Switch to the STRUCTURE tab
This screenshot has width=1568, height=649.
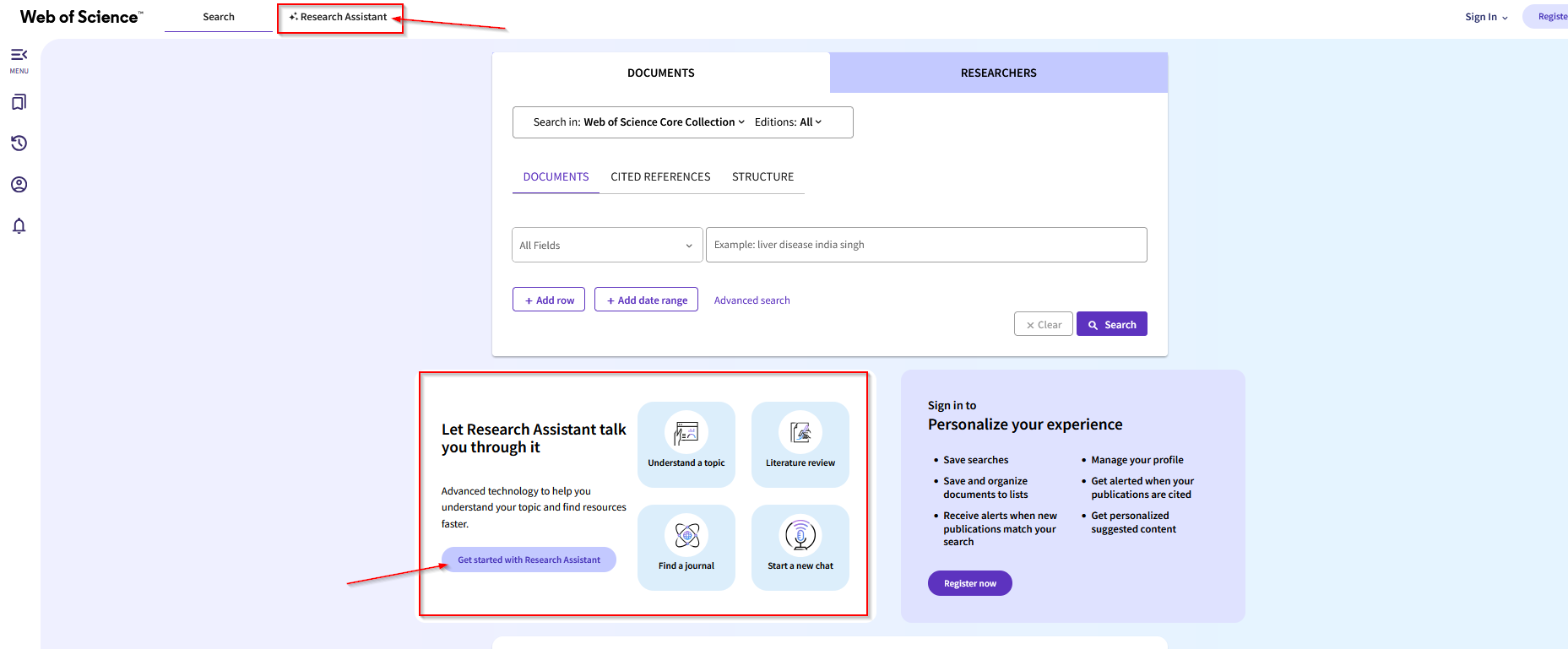762,177
